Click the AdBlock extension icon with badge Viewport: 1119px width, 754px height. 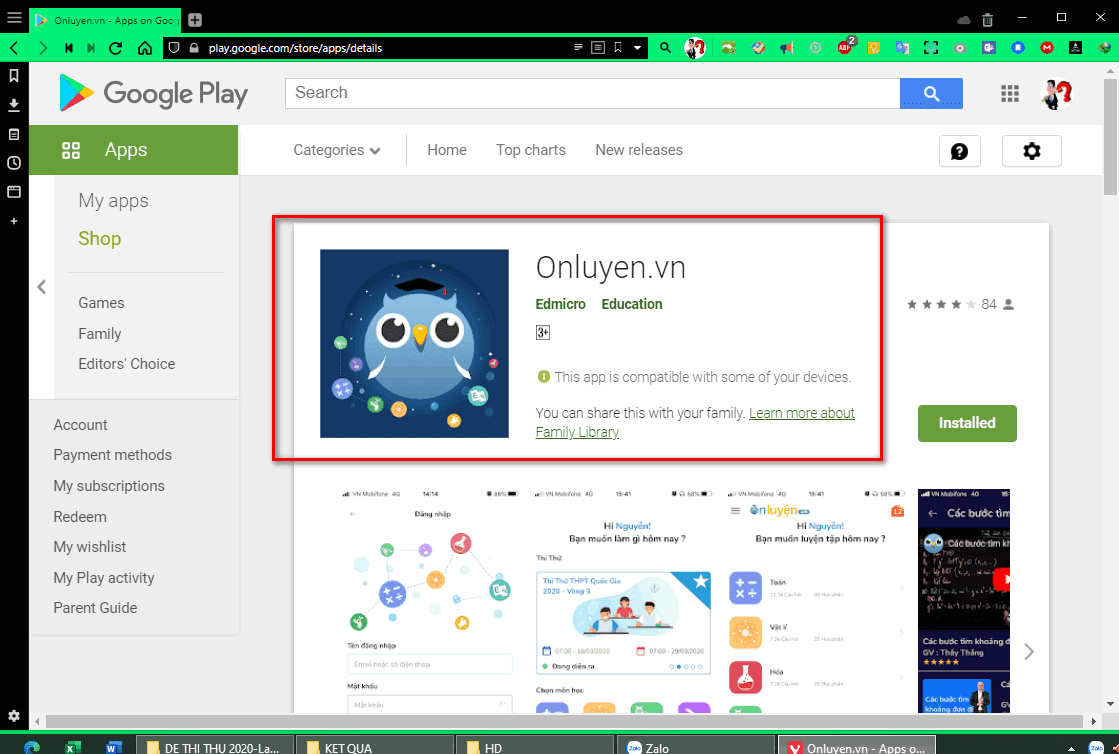point(845,47)
